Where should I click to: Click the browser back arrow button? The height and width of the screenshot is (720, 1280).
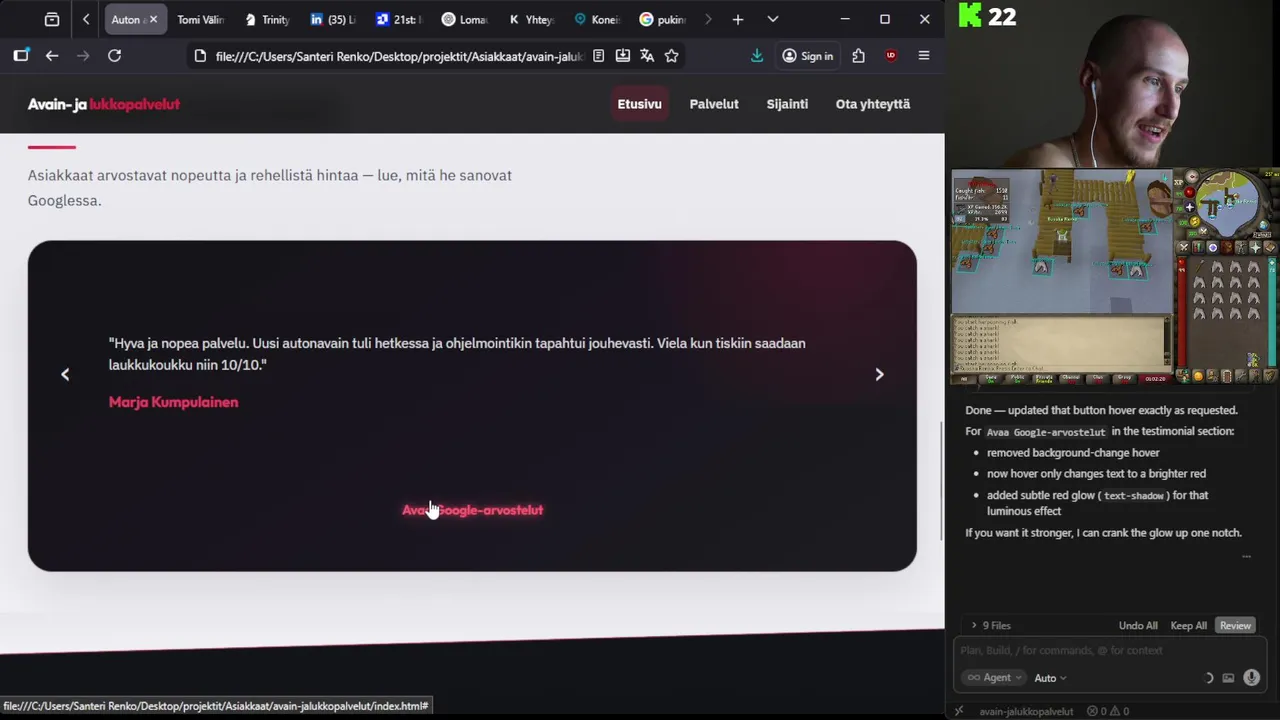click(52, 56)
